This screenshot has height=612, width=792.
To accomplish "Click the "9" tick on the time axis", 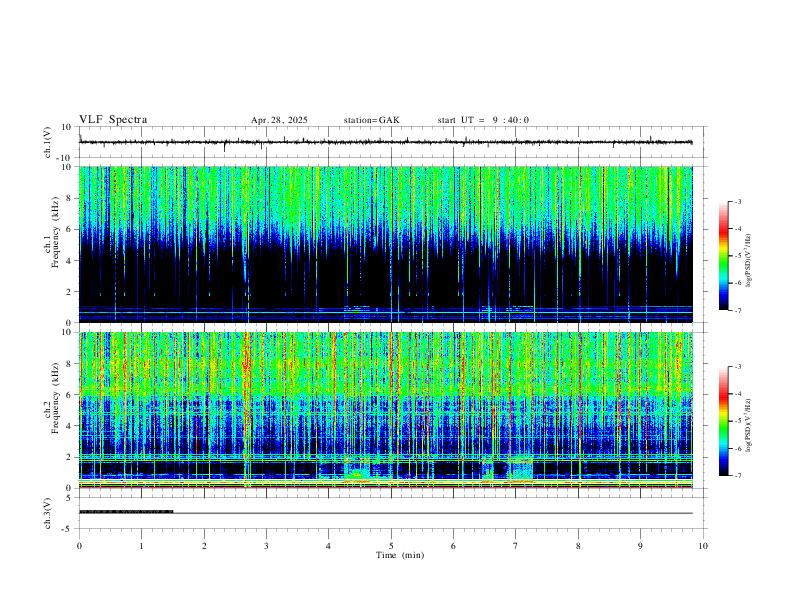I will click(640, 546).
